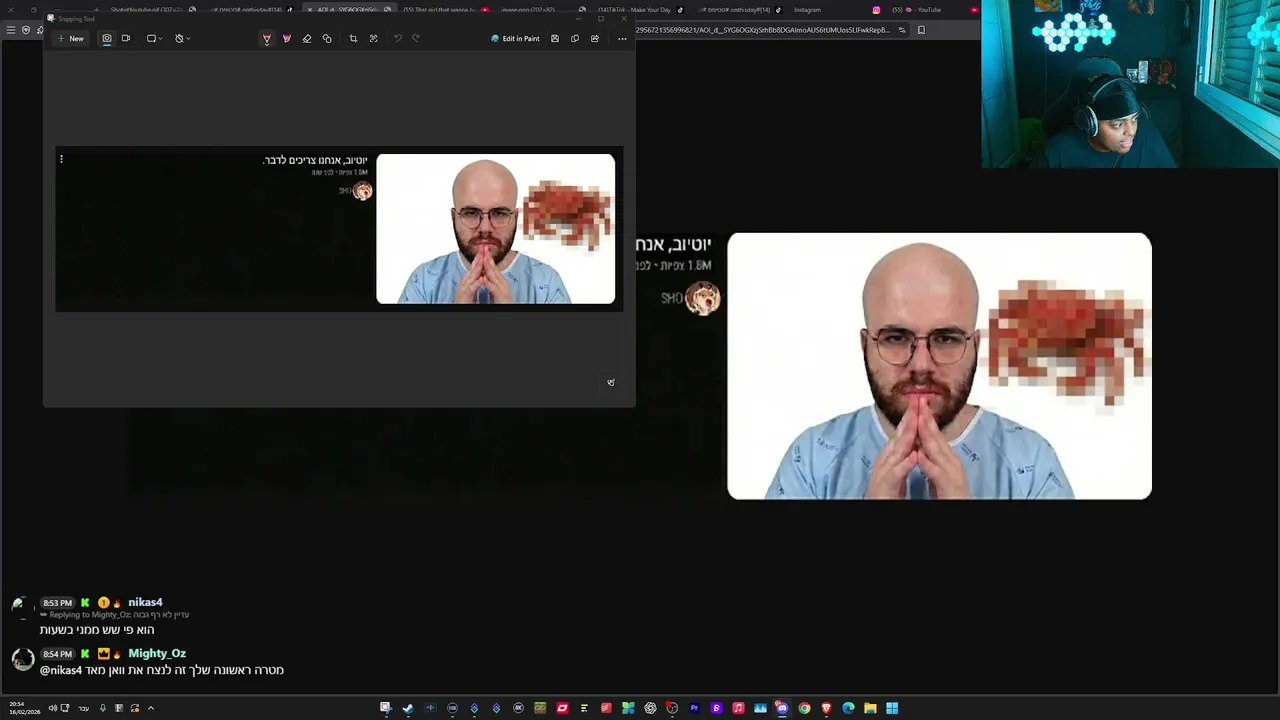Switch to 'That girl that wanna' tab
This screenshot has width=1280, height=720.
(x=445, y=10)
